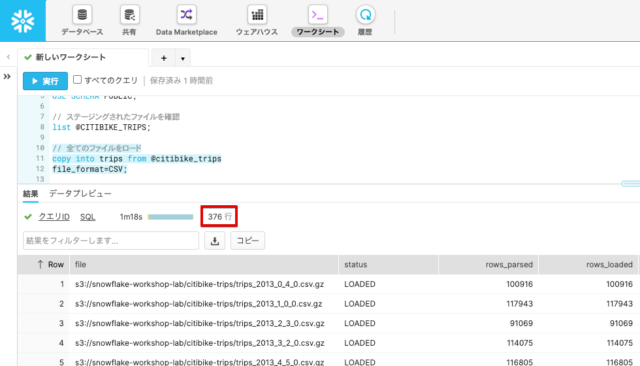The width and height of the screenshot is (640, 366).
Task: Click the editor horizontal scrollbar handle
Action: coord(631,184)
